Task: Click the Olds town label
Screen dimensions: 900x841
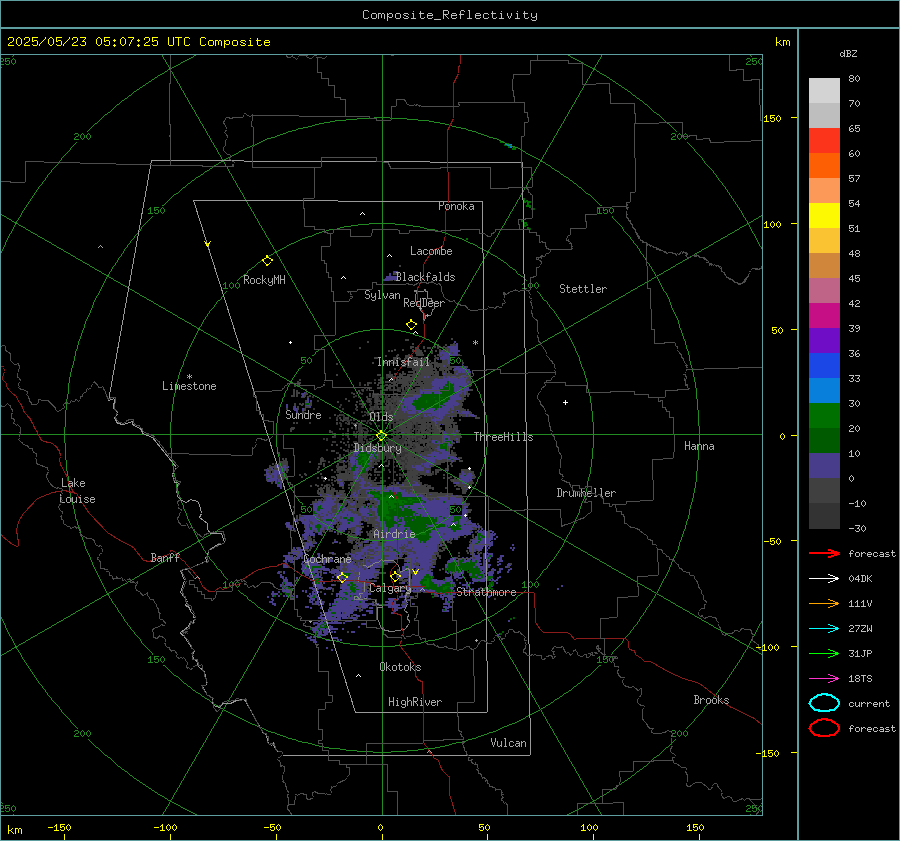Action: (x=381, y=417)
